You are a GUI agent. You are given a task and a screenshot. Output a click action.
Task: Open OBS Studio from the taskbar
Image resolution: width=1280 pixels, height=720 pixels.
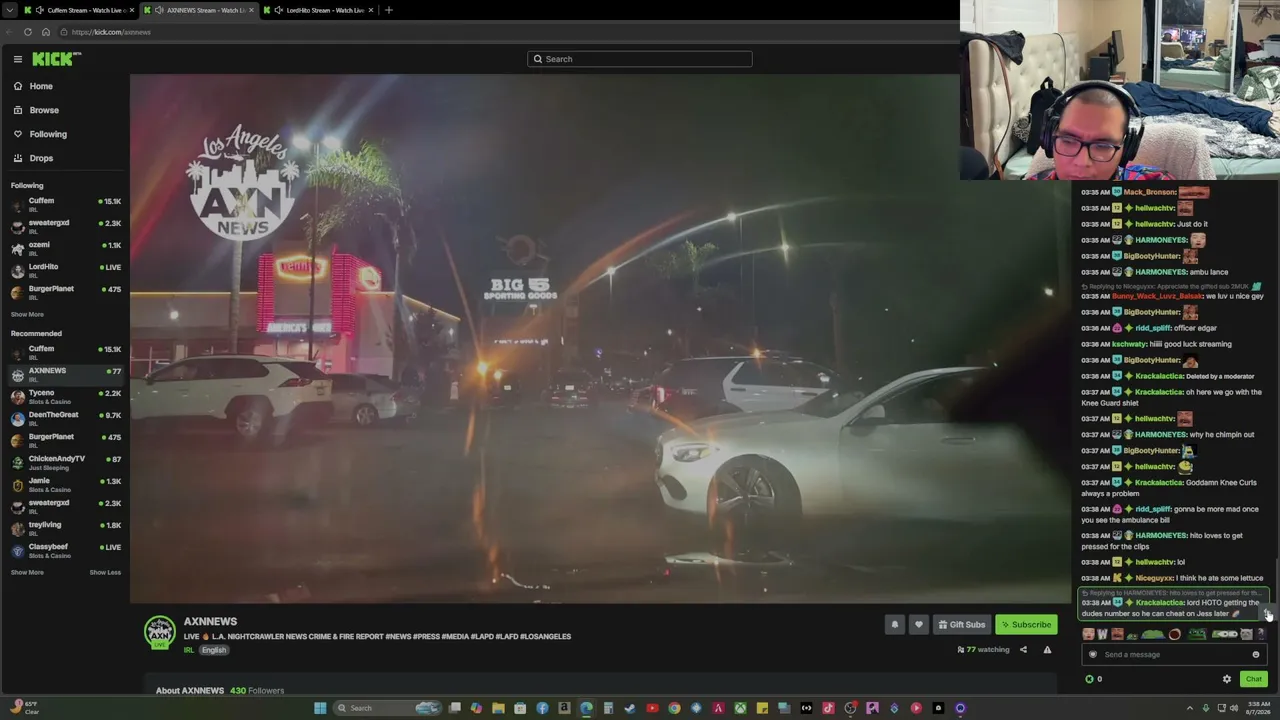(x=850, y=708)
